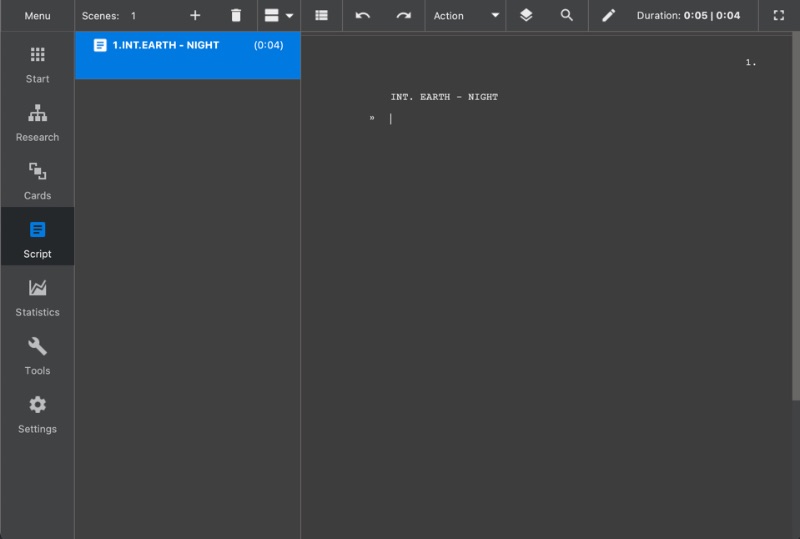The width and height of the screenshot is (800, 539).
Task: Select scene 1.INT.EARTH - NIGHT in list
Action: pyautogui.click(x=188, y=55)
